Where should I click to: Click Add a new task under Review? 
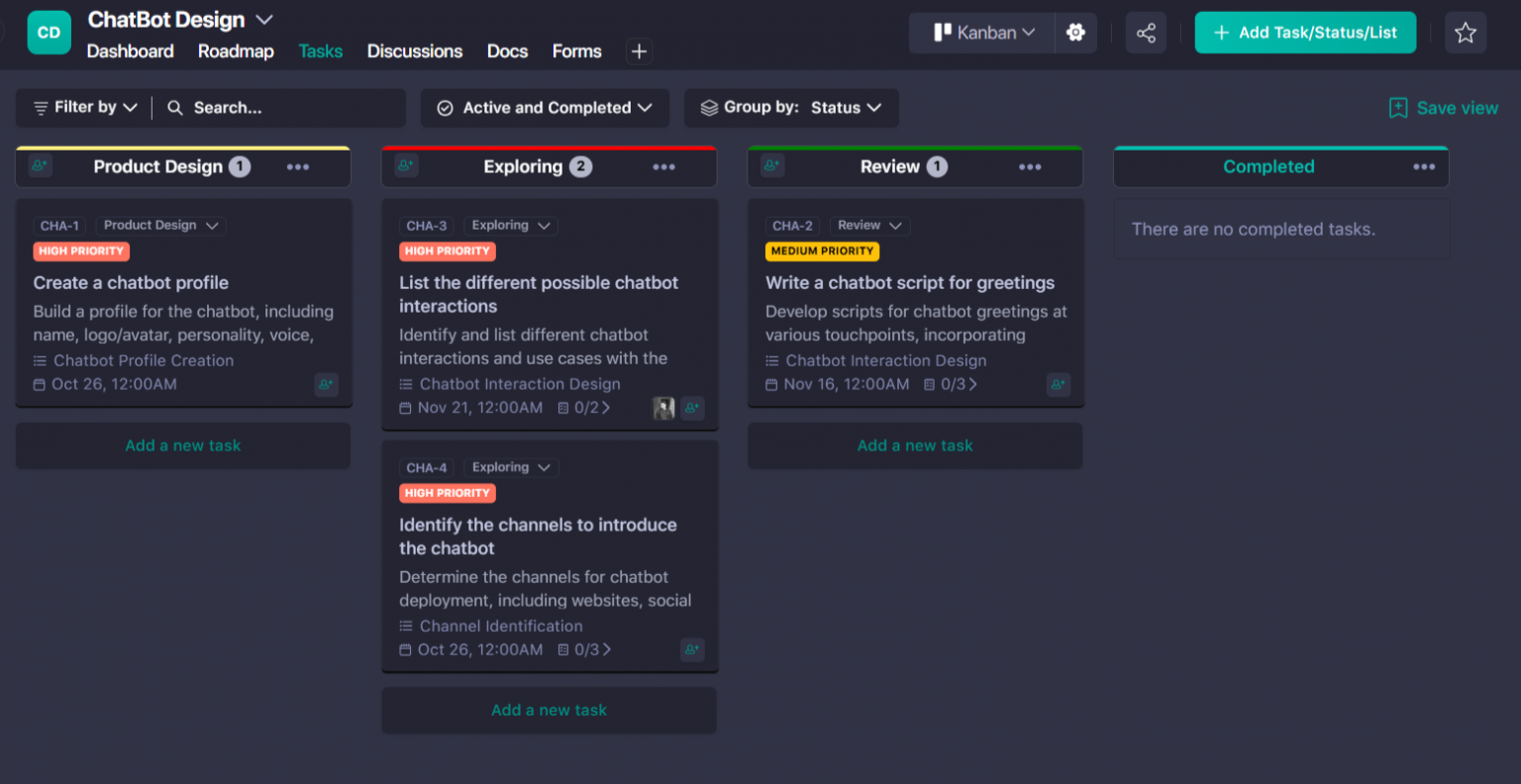click(x=914, y=445)
